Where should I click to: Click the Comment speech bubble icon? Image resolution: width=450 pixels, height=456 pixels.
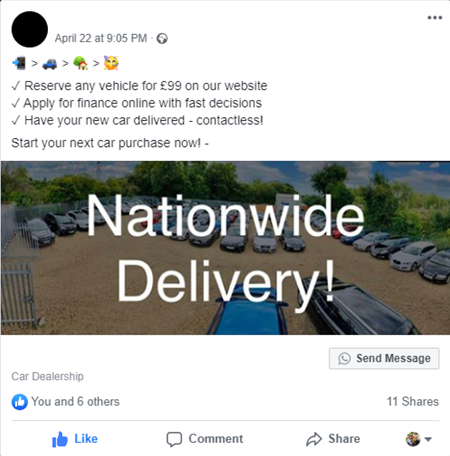(174, 439)
